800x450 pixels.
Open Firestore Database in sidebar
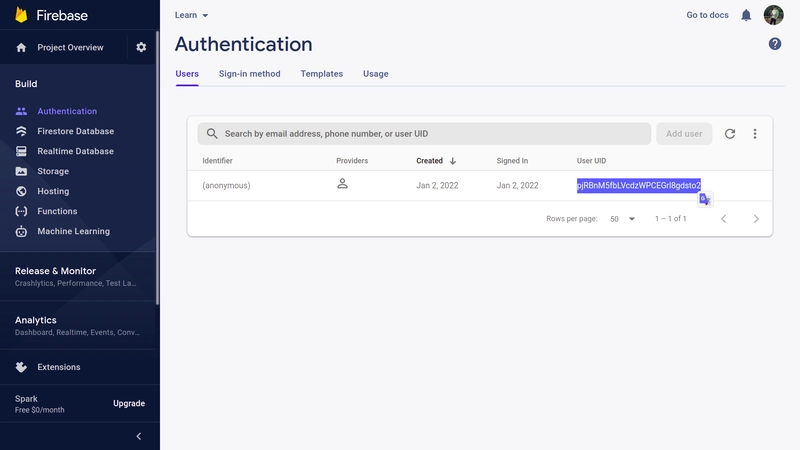(76, 131)
